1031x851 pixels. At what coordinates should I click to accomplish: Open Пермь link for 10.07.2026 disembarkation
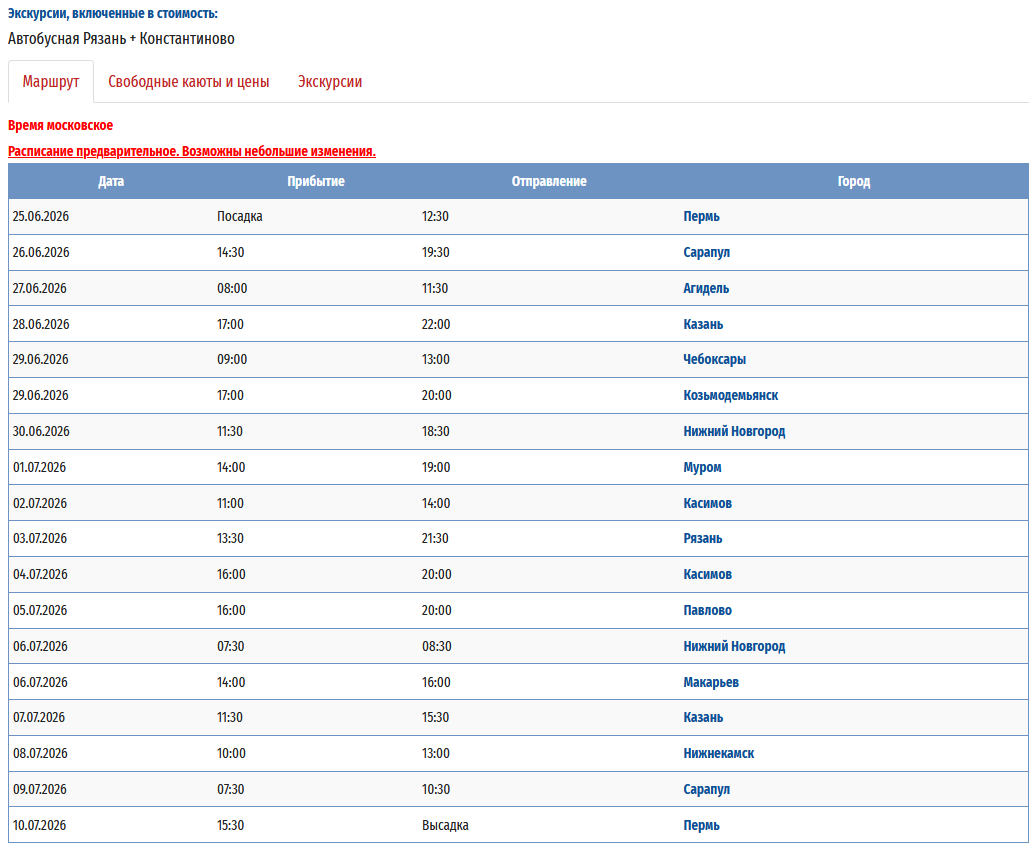(x=701, y=826)
